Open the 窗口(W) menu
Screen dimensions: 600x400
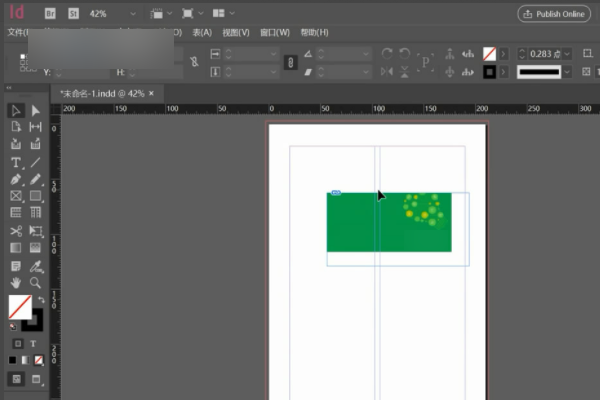click(x=274, y=32)
